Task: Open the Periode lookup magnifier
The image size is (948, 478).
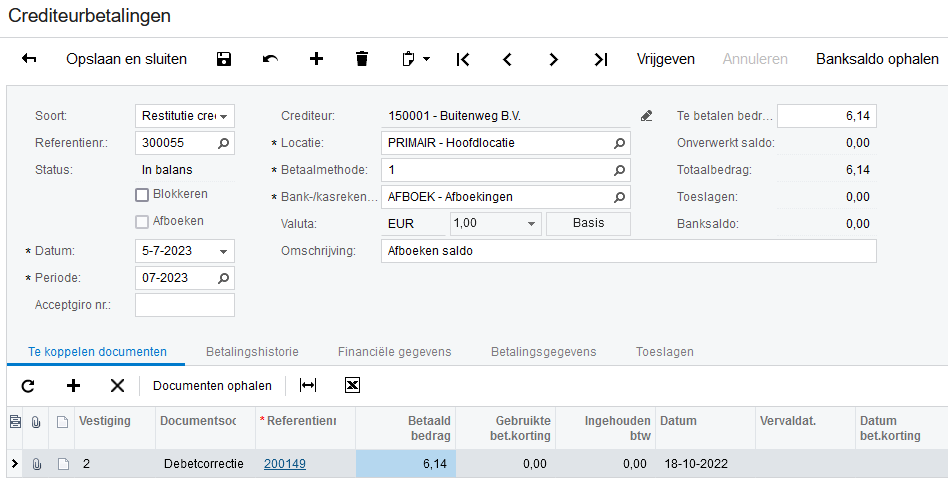Action: coord(224,278)
